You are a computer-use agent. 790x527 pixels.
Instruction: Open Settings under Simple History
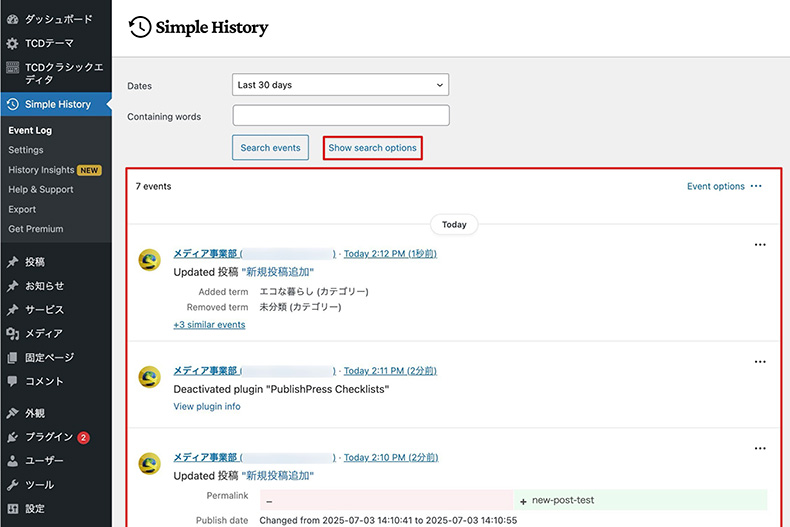26,150
